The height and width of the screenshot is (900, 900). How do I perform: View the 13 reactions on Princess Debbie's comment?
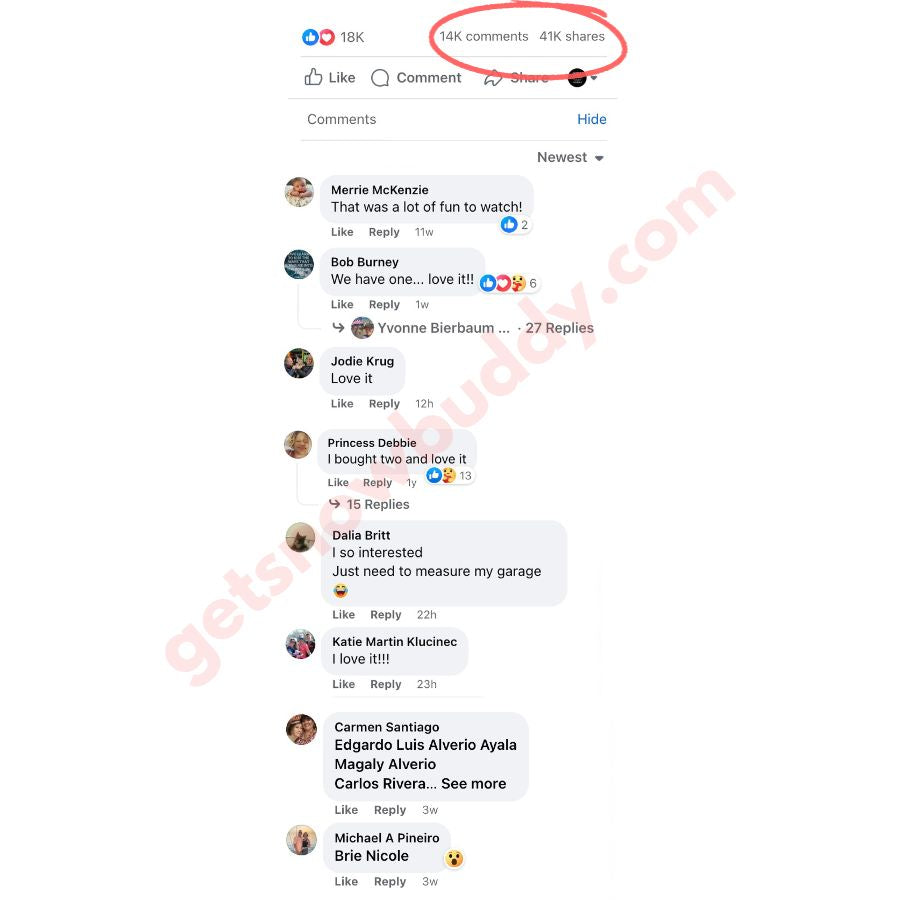pyautogui.click(x=449, y=475)
